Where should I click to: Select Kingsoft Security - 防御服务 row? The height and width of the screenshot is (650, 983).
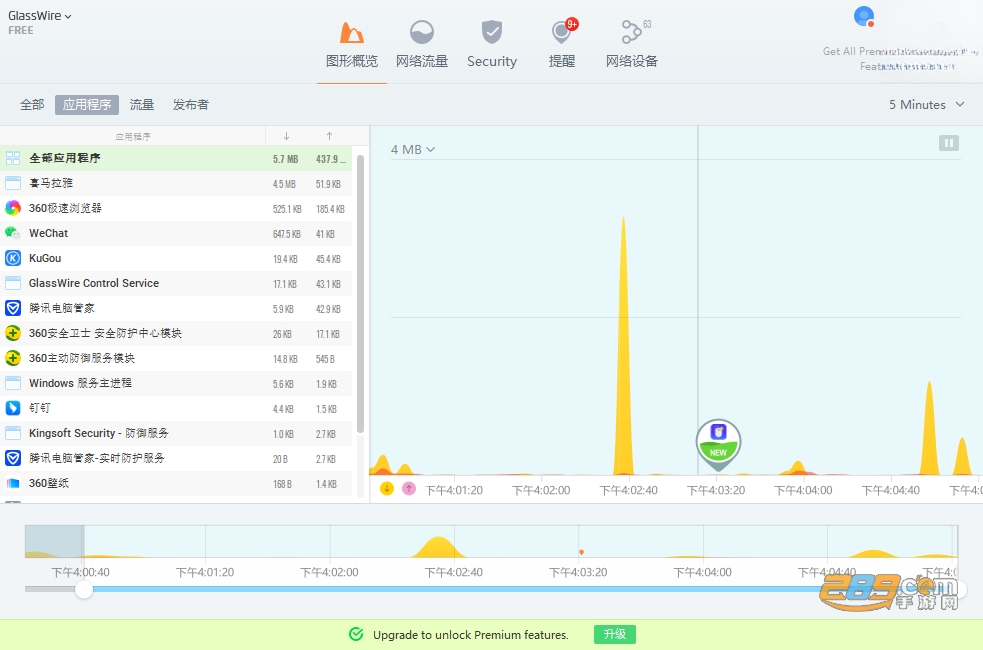click(x=176, y=434)
